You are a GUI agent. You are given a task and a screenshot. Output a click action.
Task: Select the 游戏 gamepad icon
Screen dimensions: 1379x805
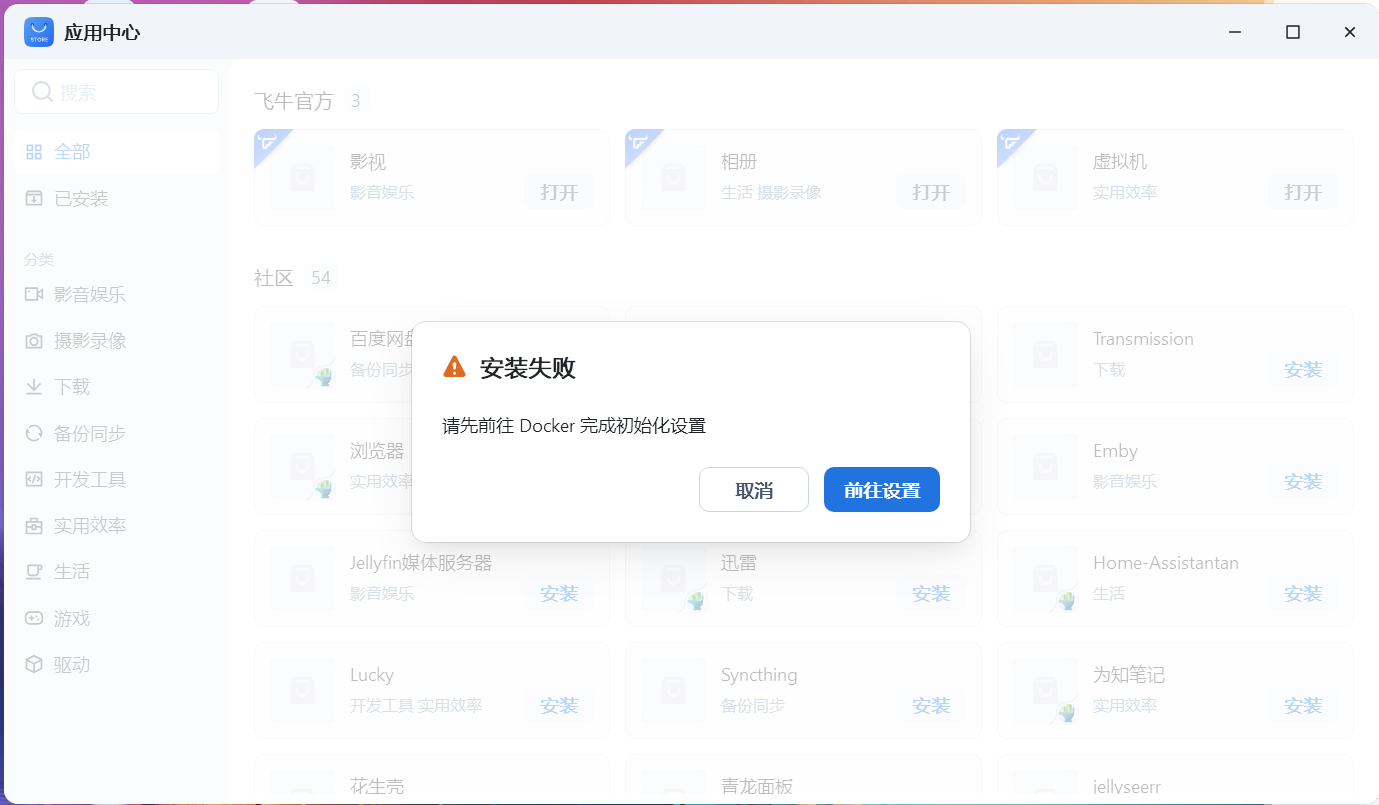[34, 618]
